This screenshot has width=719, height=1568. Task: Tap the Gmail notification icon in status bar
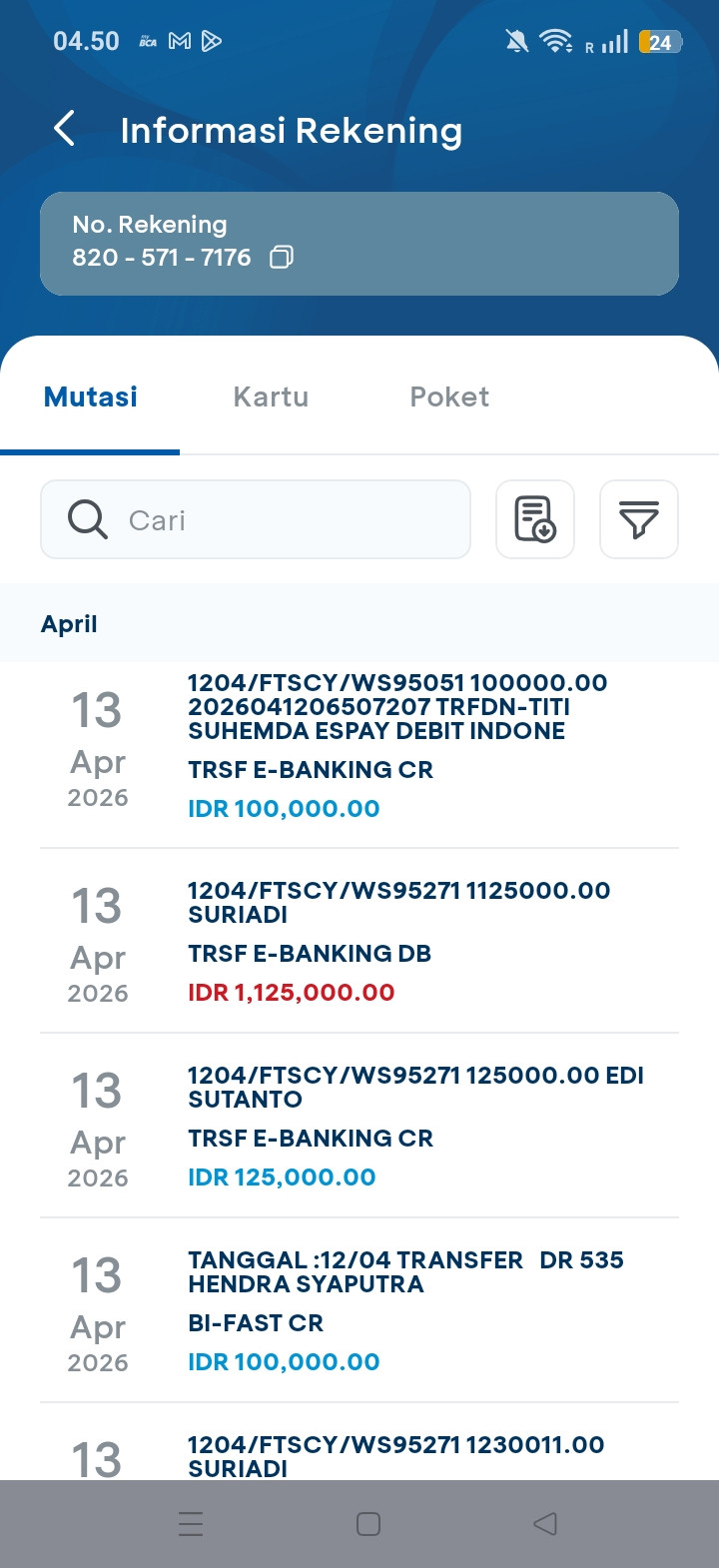point(180,41)
